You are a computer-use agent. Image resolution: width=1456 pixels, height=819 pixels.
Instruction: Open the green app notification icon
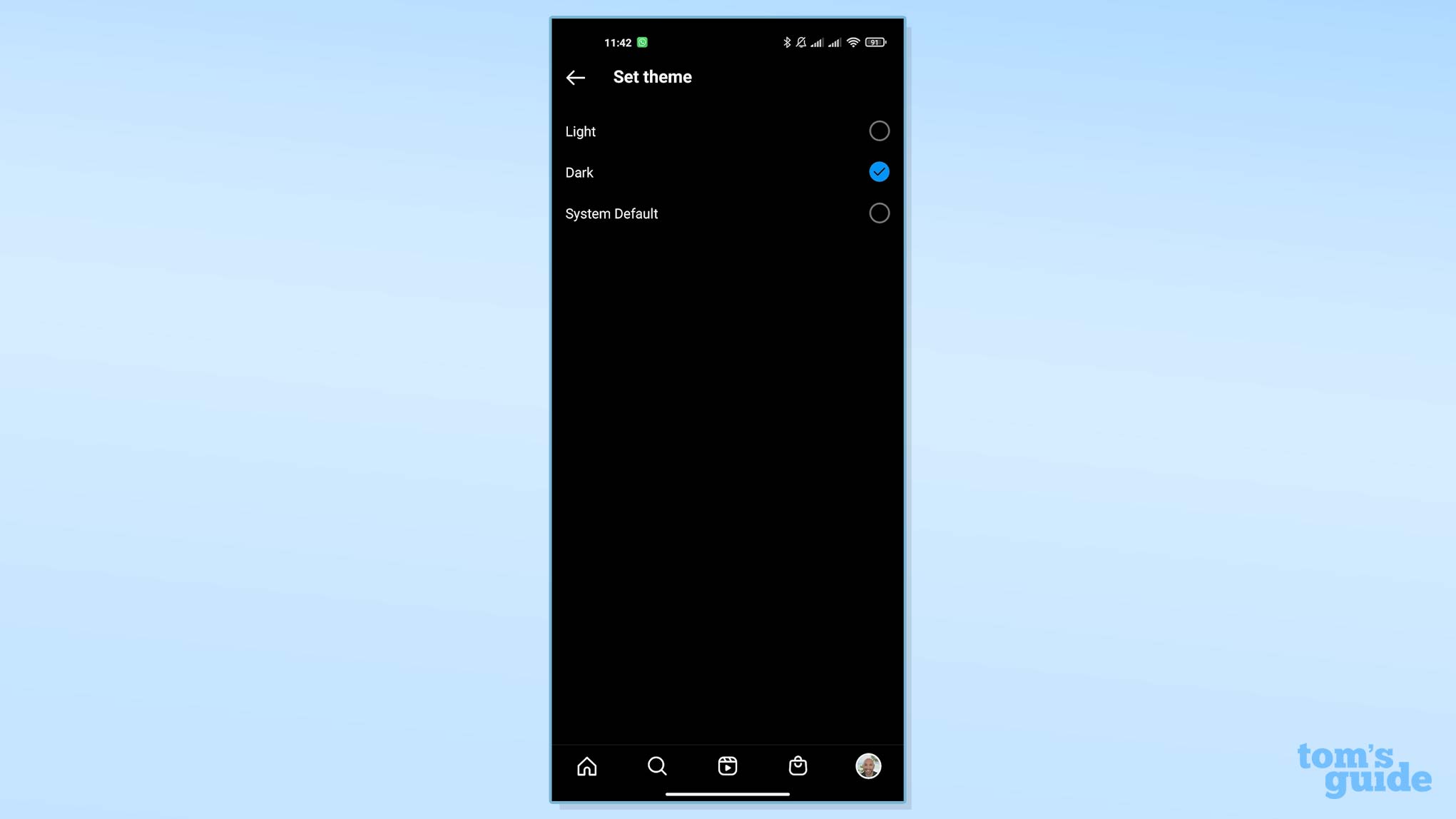point(643,42)
